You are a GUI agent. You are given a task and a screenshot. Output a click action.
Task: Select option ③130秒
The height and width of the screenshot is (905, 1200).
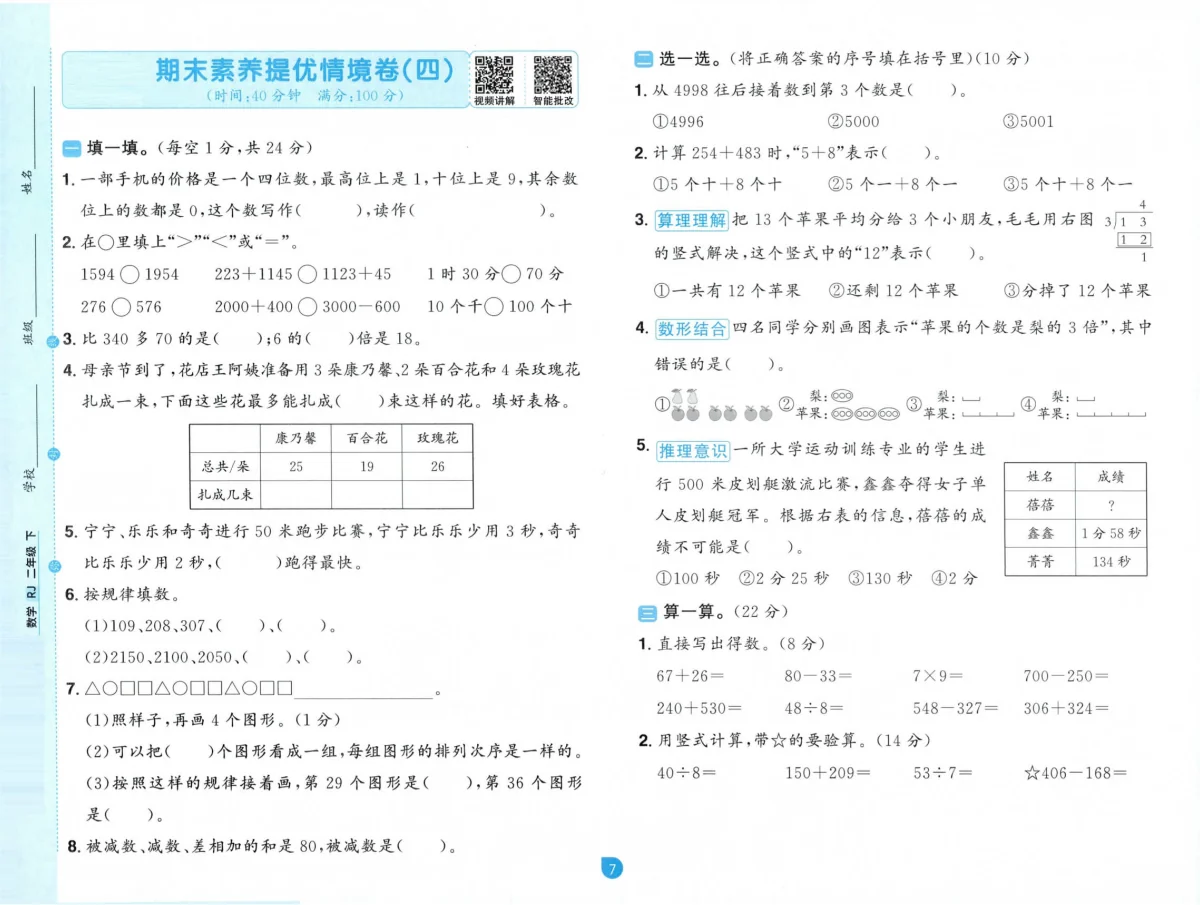tap(880, 578)
